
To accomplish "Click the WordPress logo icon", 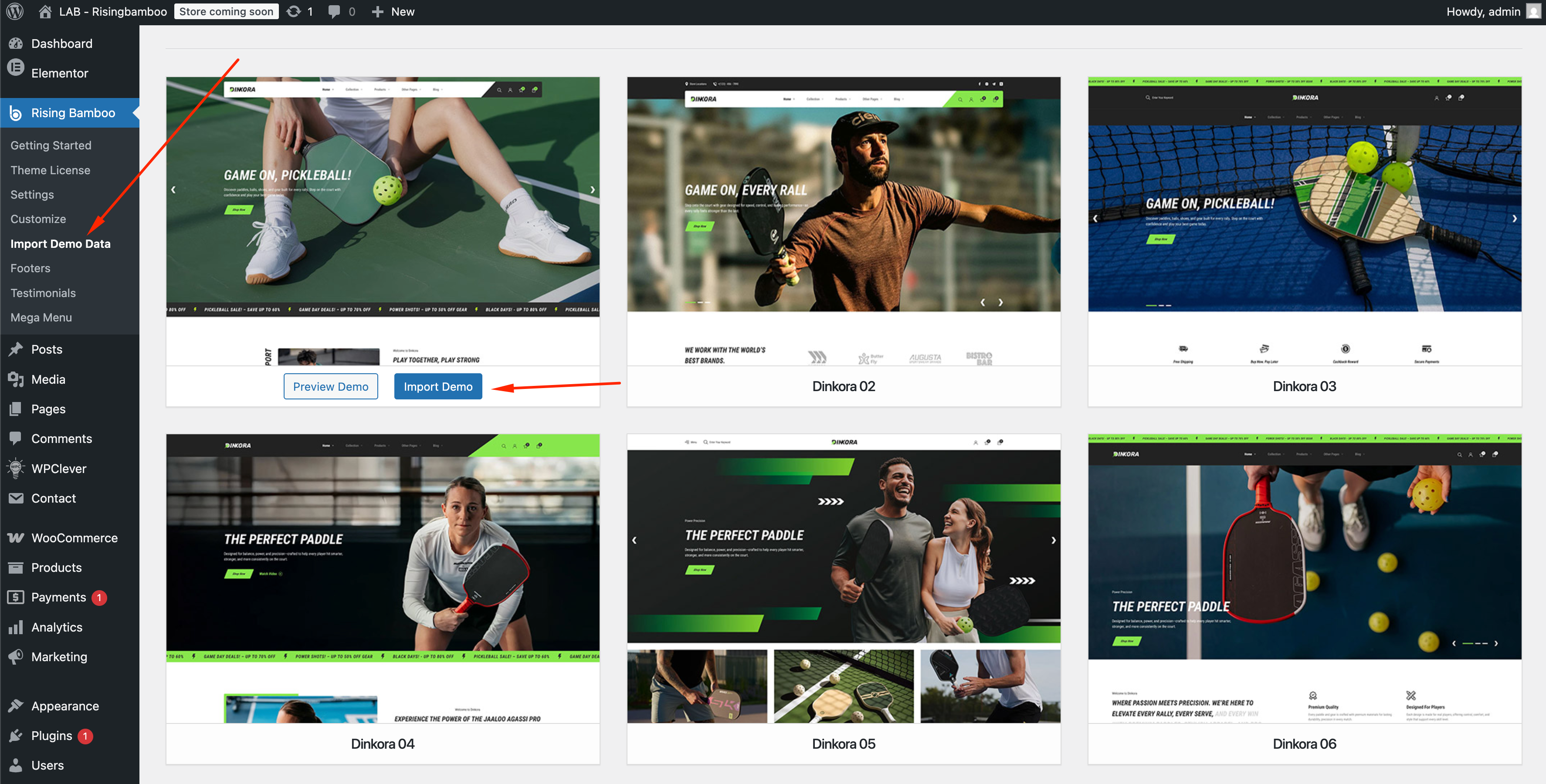I will click(15, 11).
